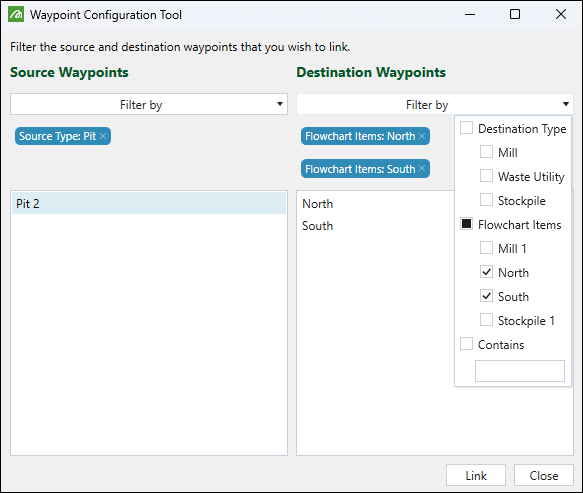Uncheck the South flowchart item
The image size is (583, 493).
486,296
